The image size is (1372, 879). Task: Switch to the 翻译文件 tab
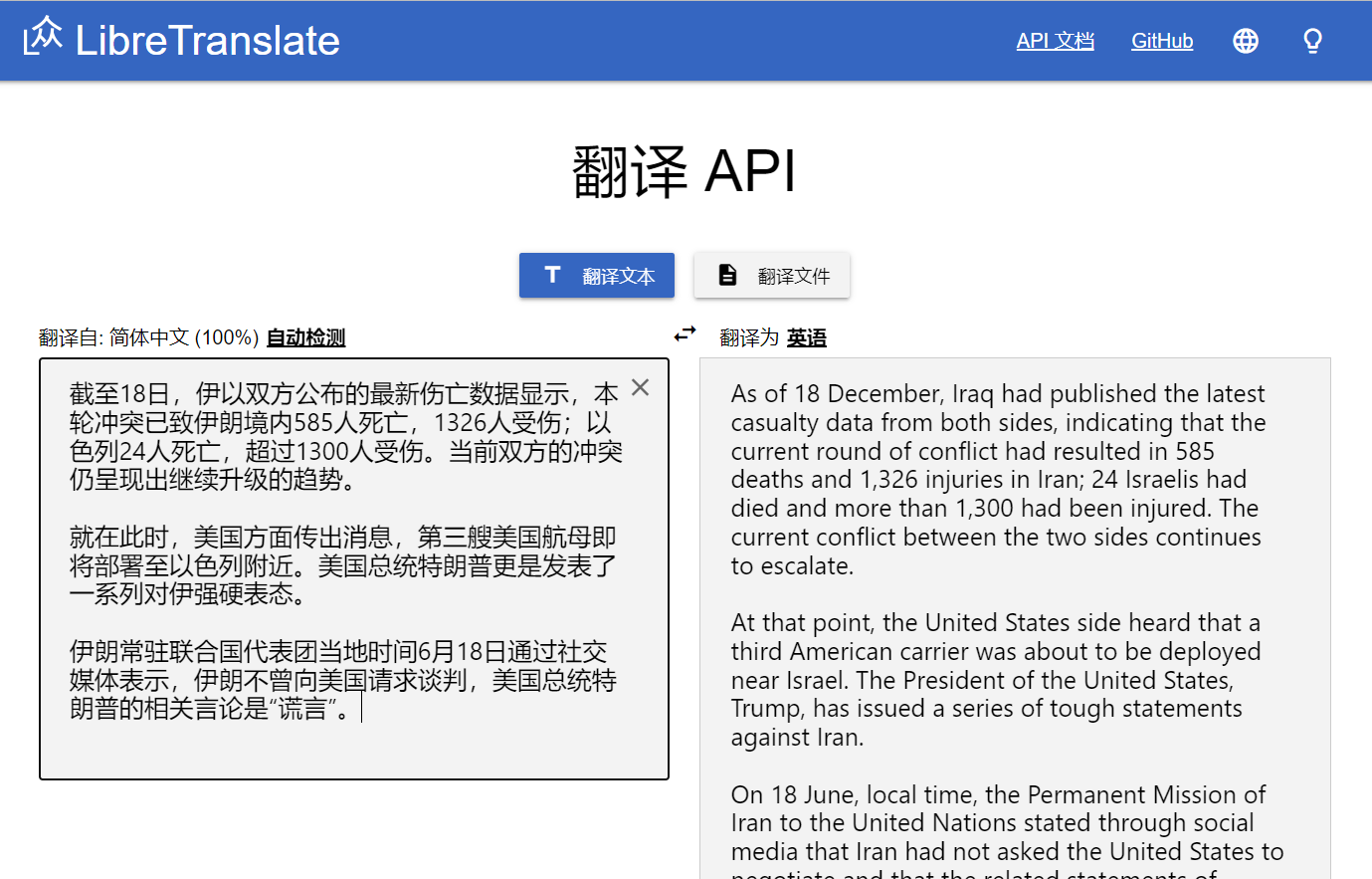point(772,276)
